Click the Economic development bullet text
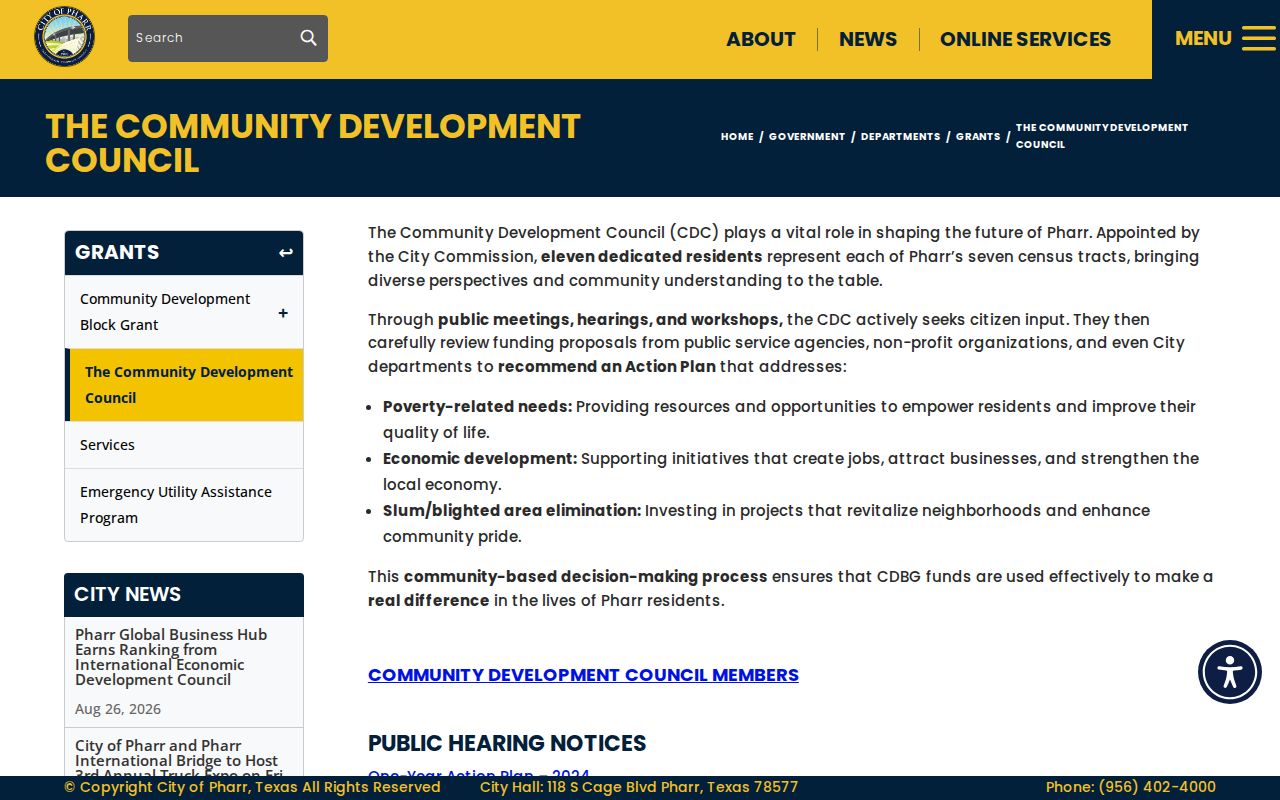The width and height of the screenshot is (1280, 800). click(x=791, y=472)
